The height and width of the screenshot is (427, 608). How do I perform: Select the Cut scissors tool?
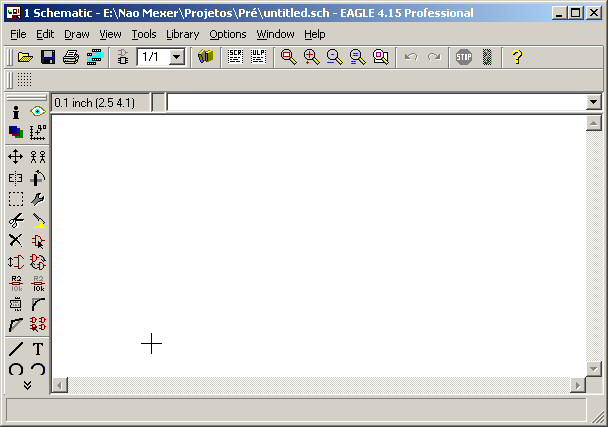[16, 220]
